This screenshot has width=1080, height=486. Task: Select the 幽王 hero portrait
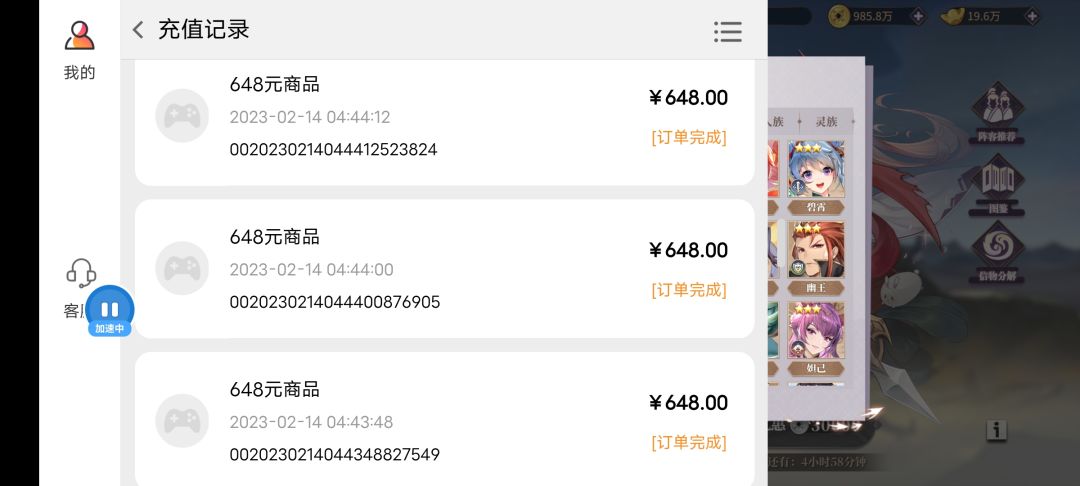click(x=816, y=254)
